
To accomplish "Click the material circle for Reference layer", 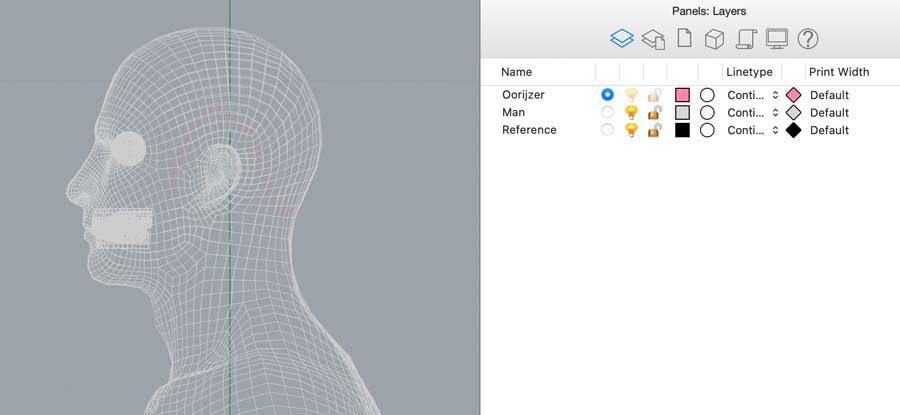I will (x=707, y=130).
